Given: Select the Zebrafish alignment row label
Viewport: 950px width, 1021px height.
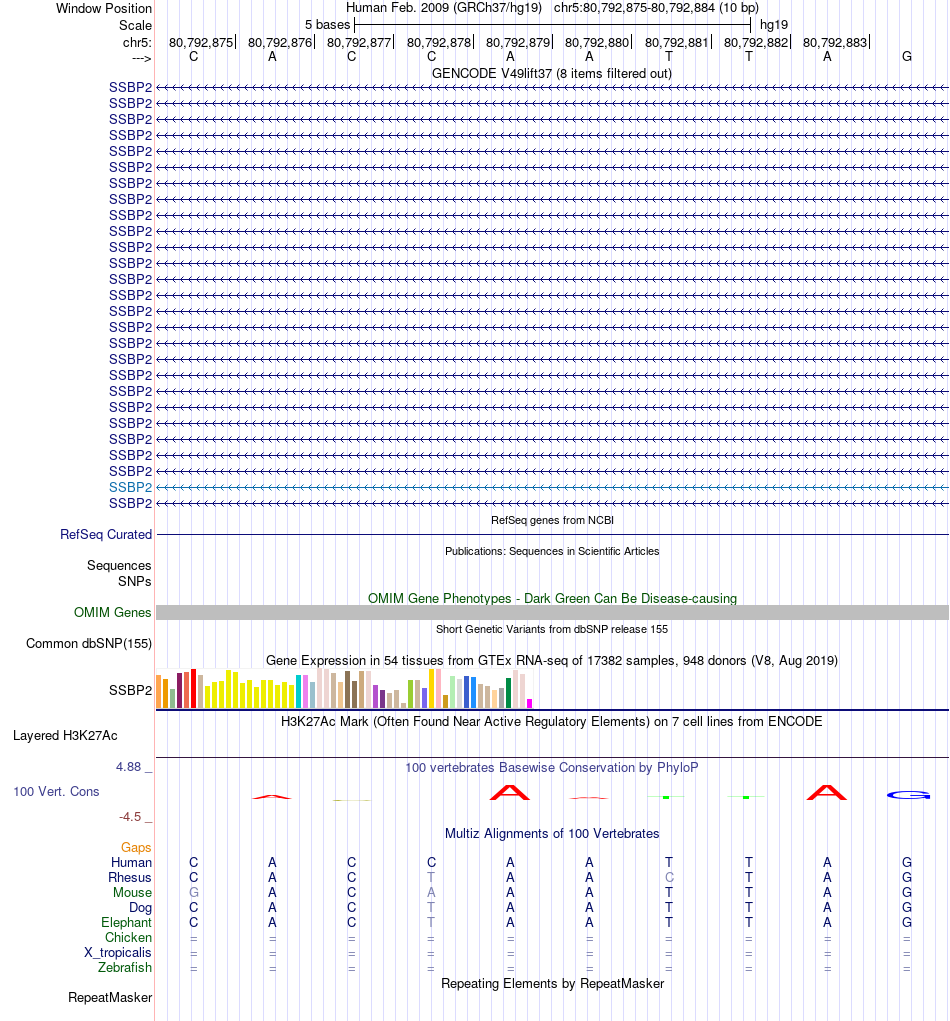Looking at the screenshot, I should pyautogui.click(x=125, y=968).
